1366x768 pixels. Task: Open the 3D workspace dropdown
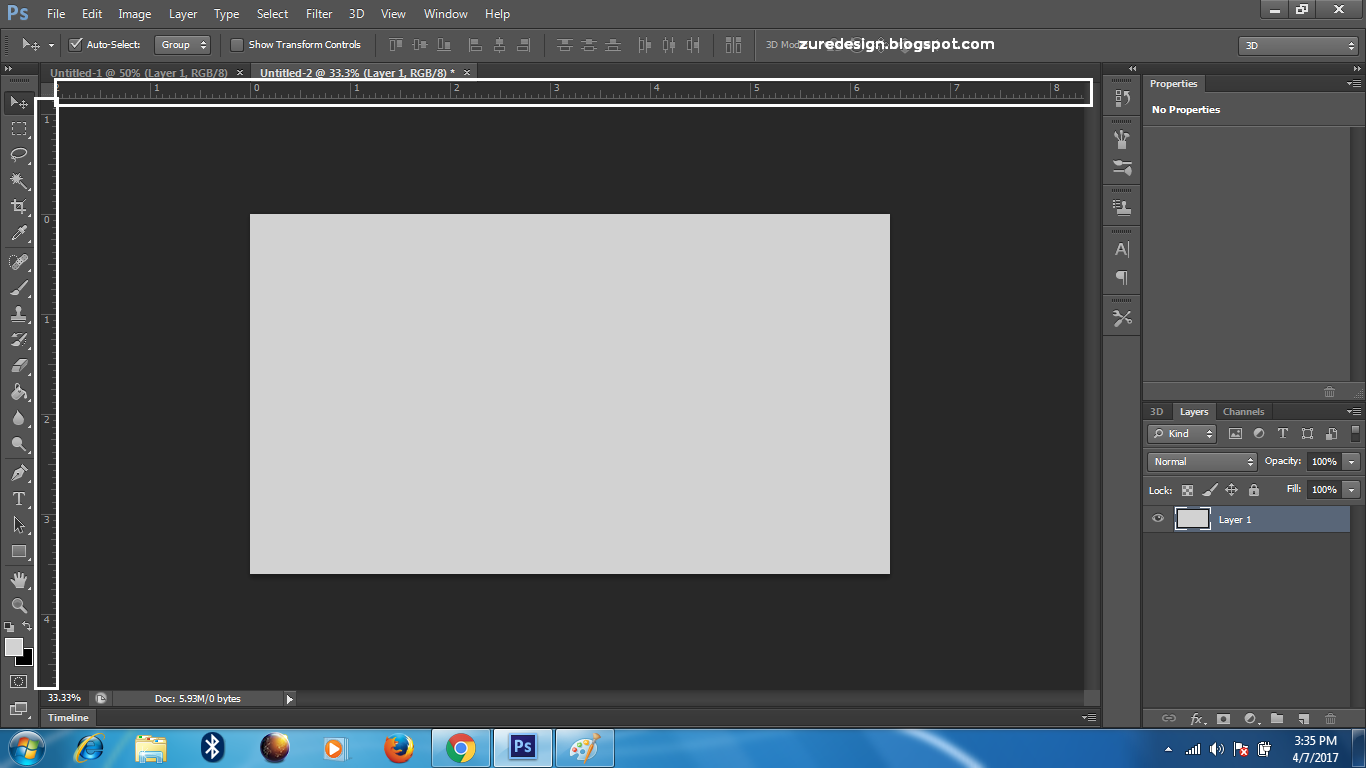(1298, 46)
